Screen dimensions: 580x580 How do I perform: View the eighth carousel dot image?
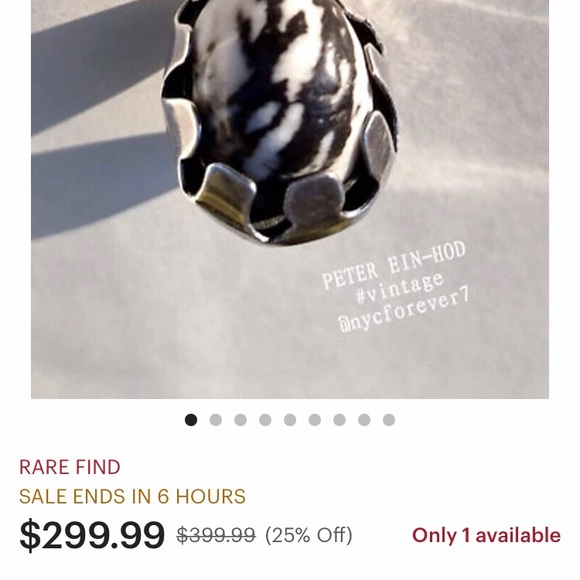(x=364, y=420)
